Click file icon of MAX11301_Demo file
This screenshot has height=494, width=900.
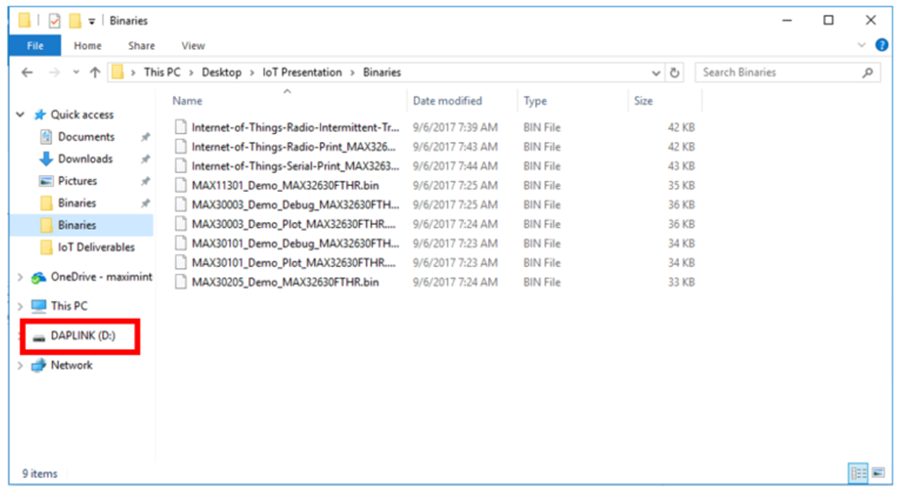(181, 185)
